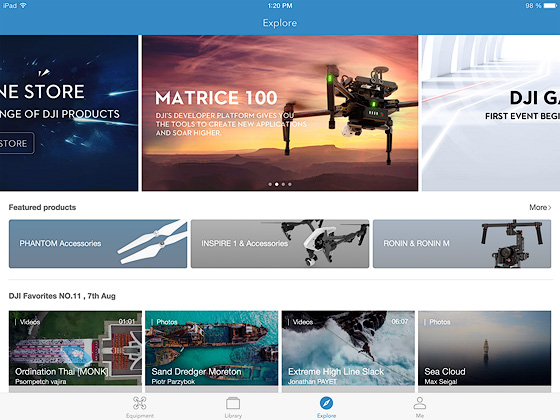Open INSPIRE 1 & Accessories card
The image size is (560, 420).
[280, 244]
